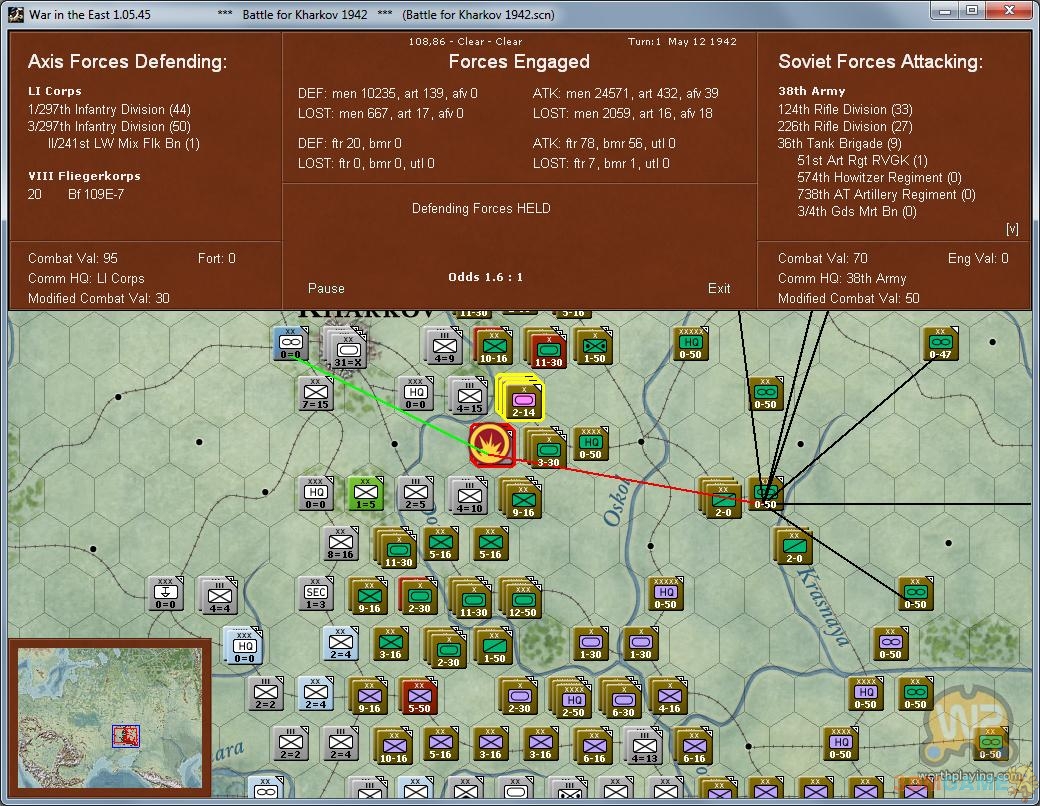The width and height of the screenshot is (1040, 806).
Task: Select the red 11-30 Soviet armor counter
Action: pos(548,347)
